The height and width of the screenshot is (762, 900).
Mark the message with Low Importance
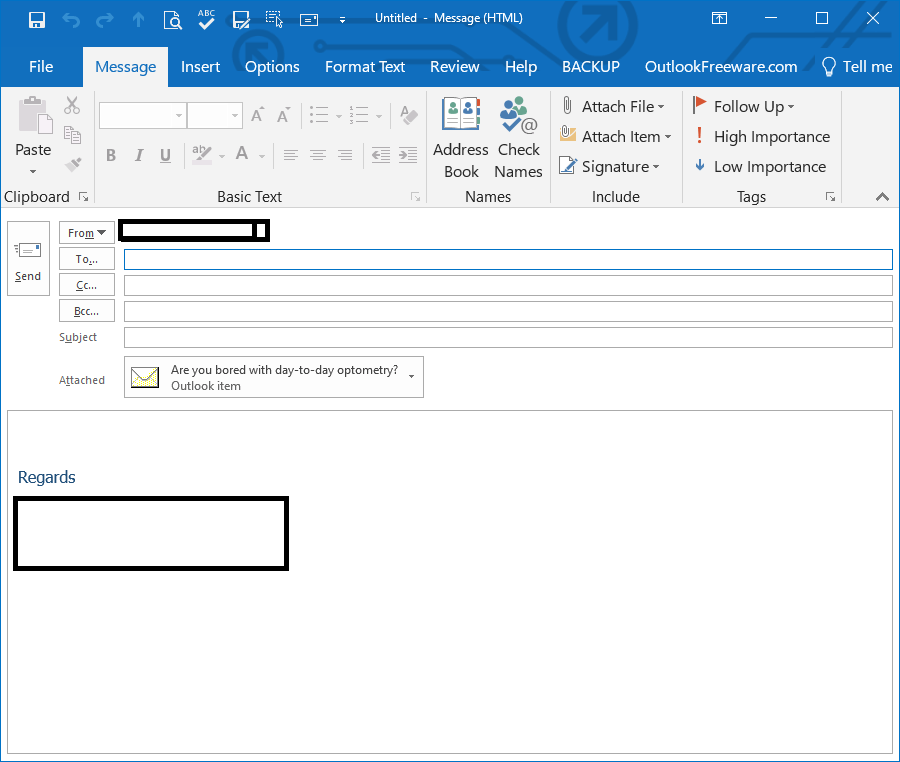point(760,166)
